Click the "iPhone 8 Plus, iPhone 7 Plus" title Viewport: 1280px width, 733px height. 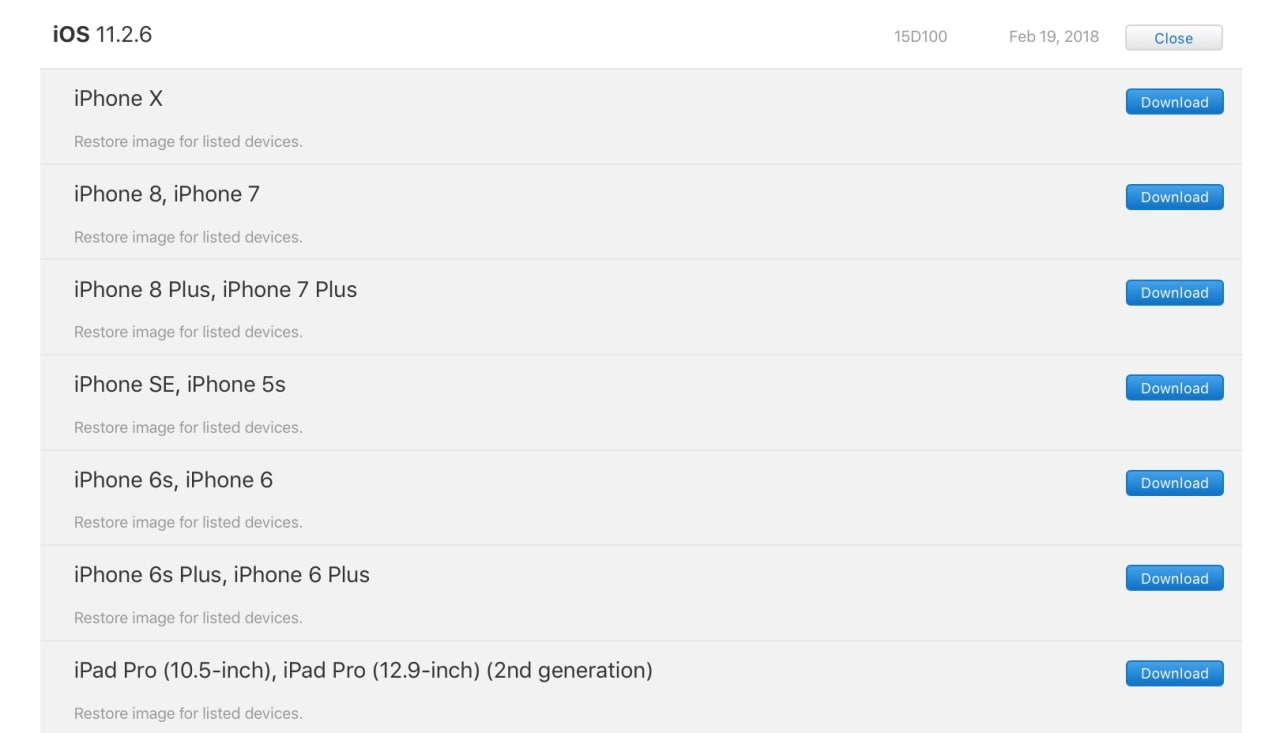click(215, 290)
